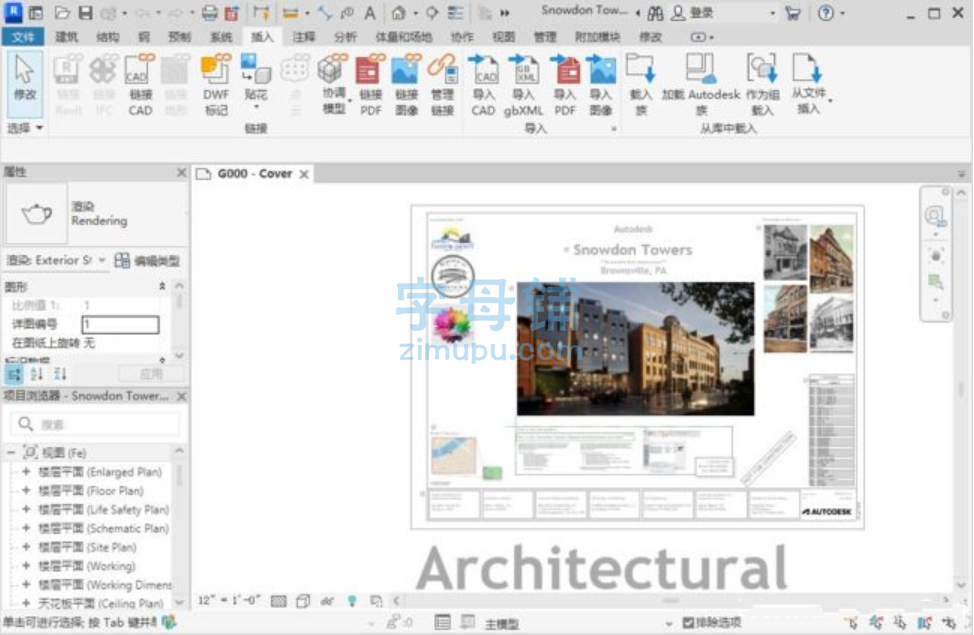974x635 pixels.
Task: Close the G000 - Cover view tab
Action: click(304, 175)
